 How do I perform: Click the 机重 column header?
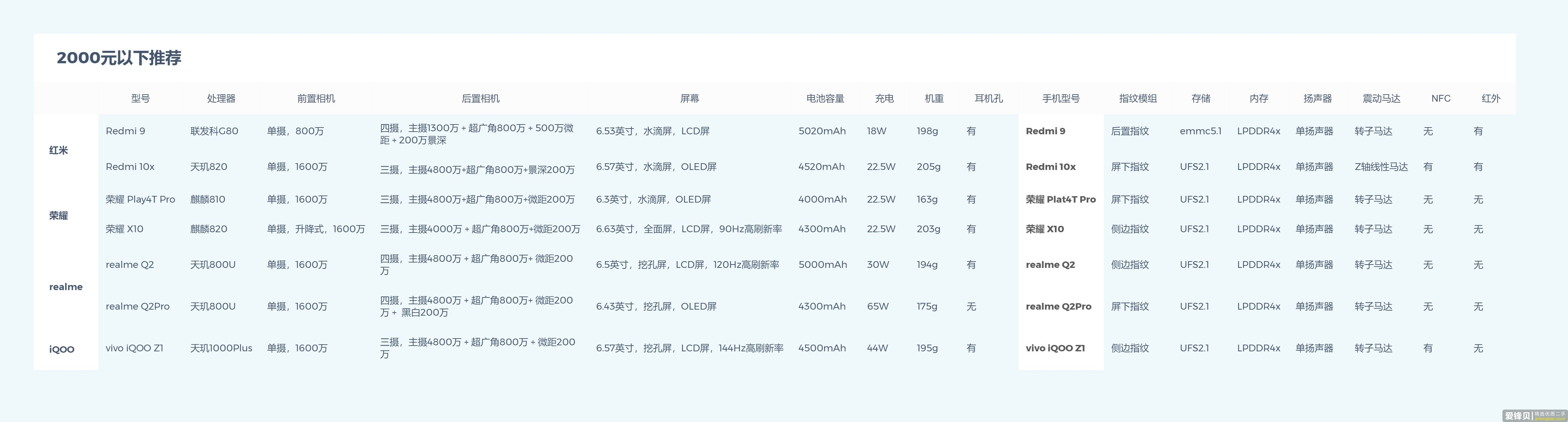click(x=934, y=99)
